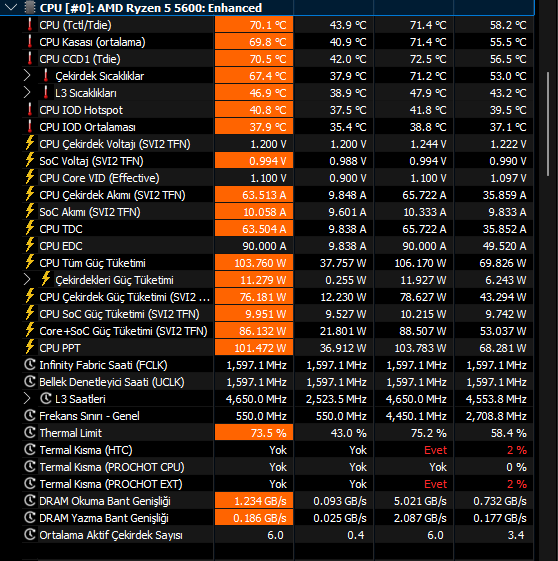Select the CPU IOD Ortalaması label

(x=87, y=127)
